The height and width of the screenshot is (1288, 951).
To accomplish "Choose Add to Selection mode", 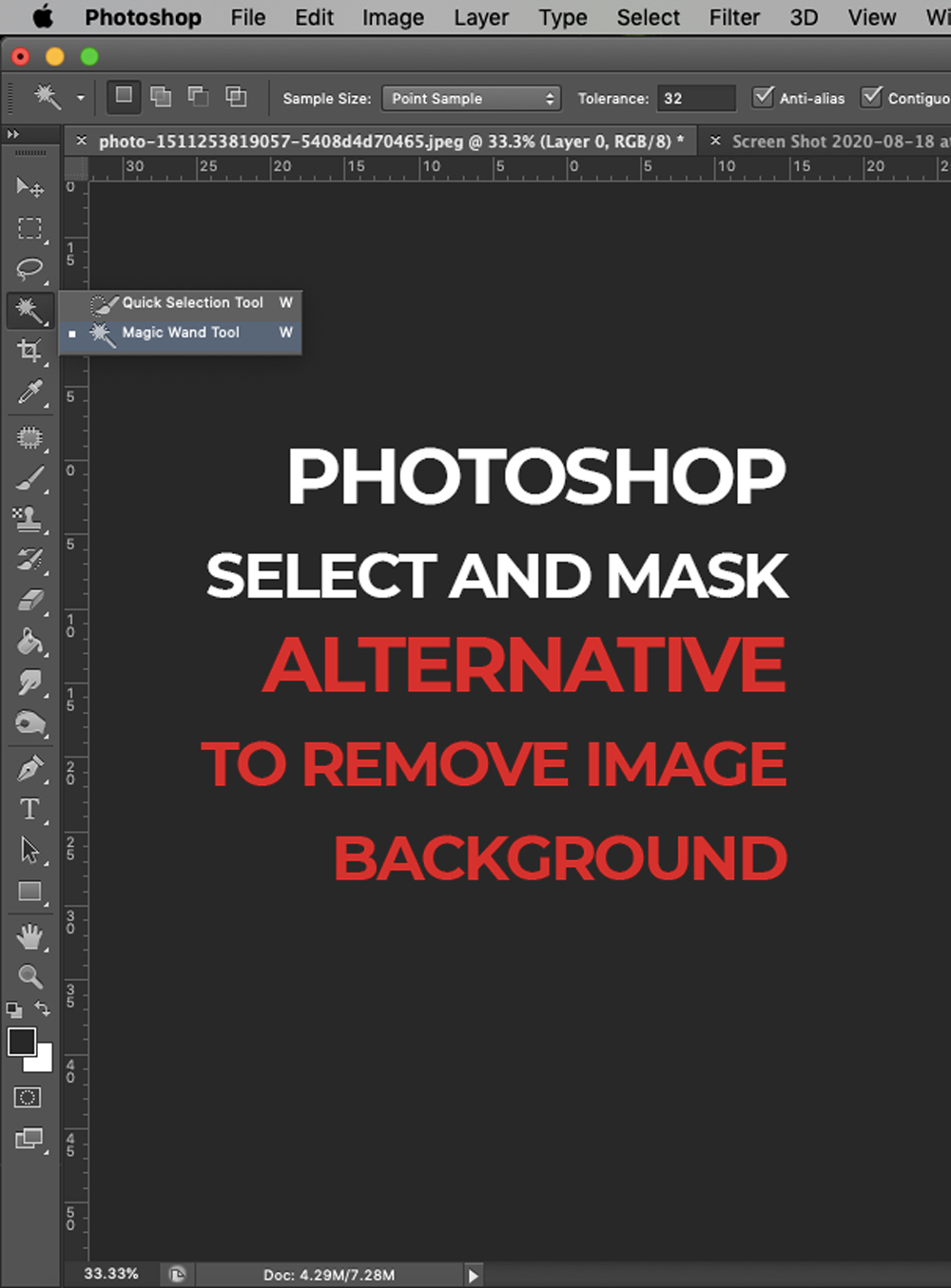I will coord(162,96).
